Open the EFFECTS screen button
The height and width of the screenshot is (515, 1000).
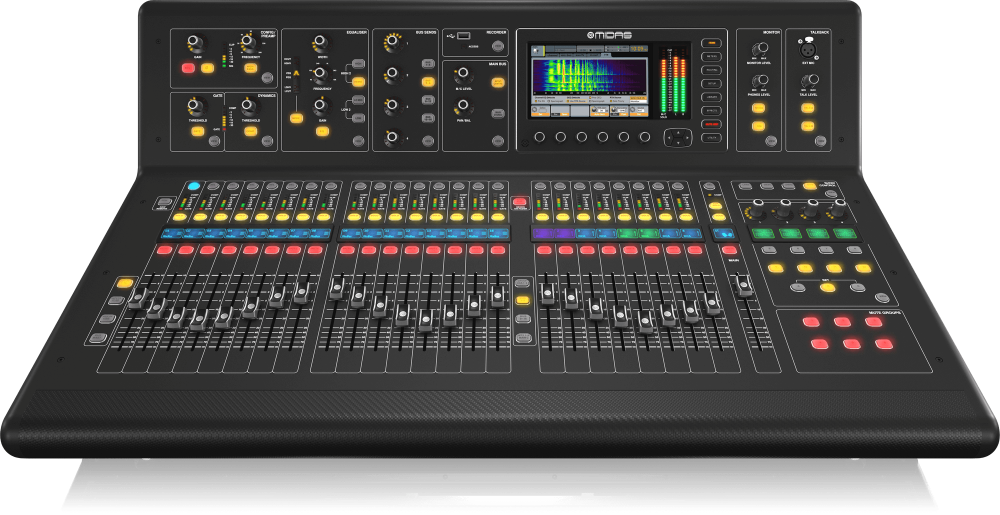point(711,111)
